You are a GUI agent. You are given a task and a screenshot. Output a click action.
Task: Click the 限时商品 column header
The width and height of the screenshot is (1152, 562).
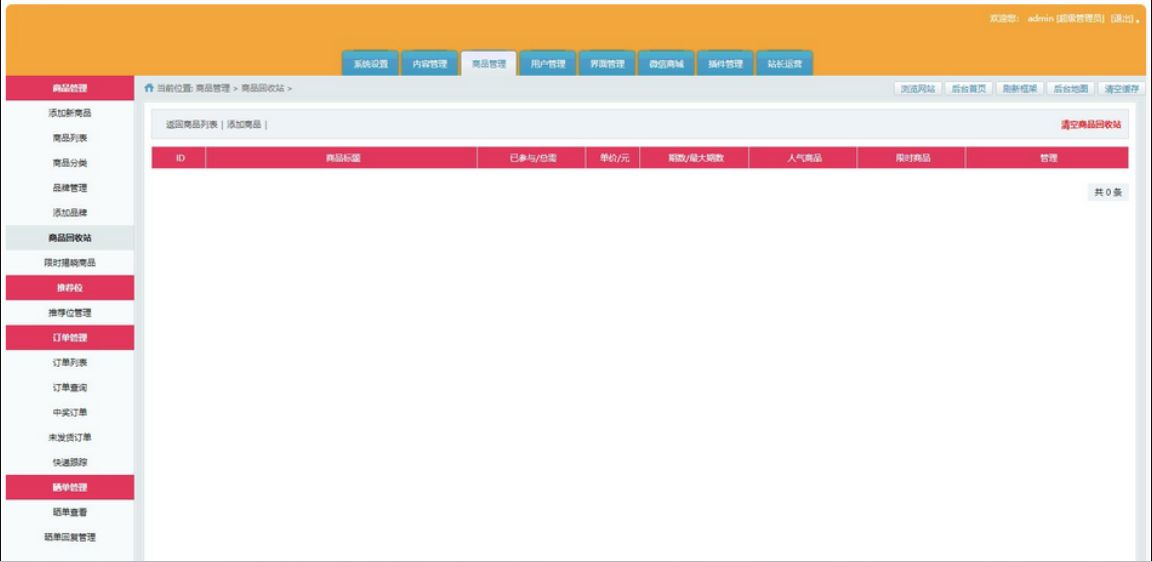(x=912, y=158)
